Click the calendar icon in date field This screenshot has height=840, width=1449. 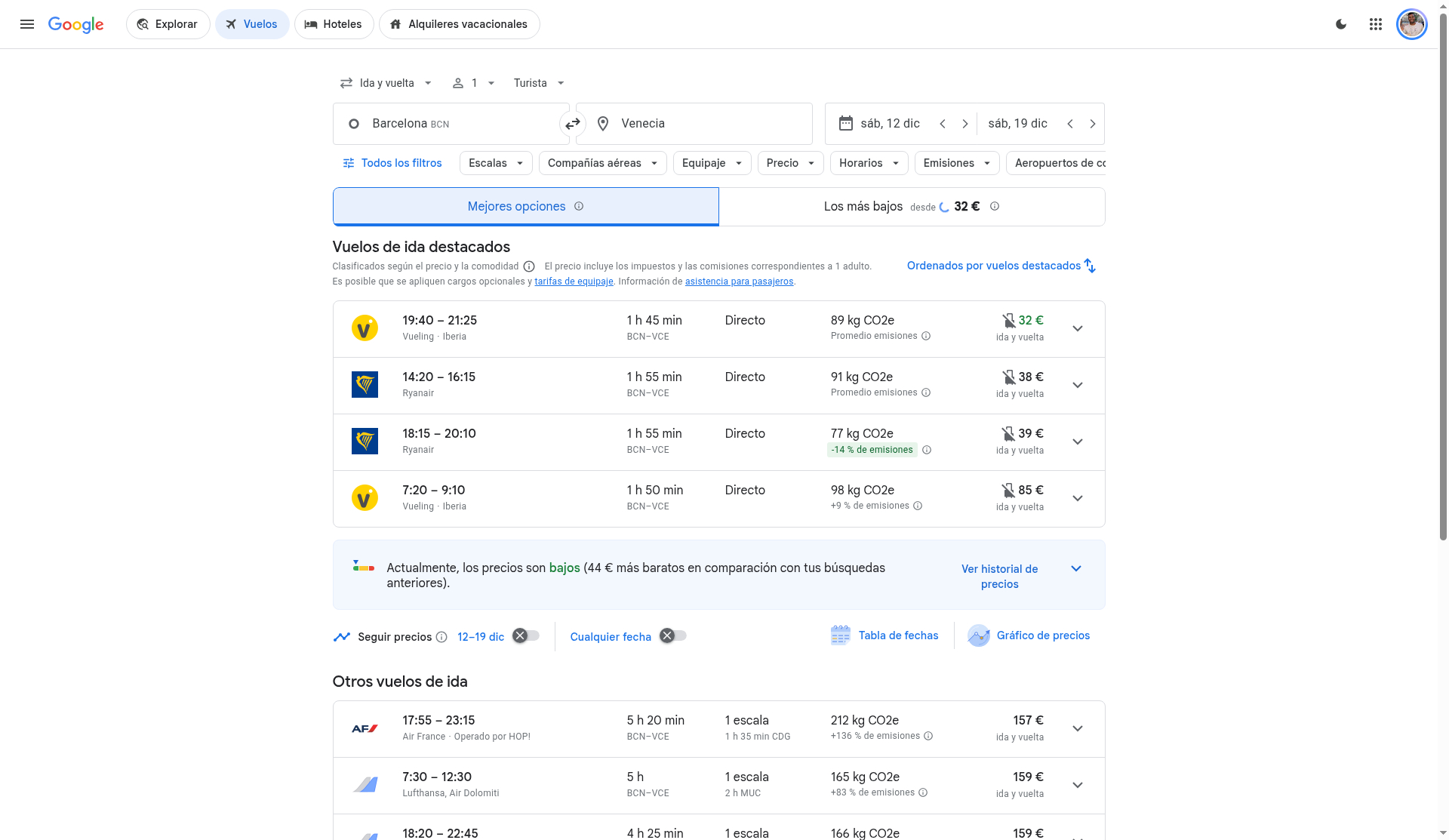(846, 123)
